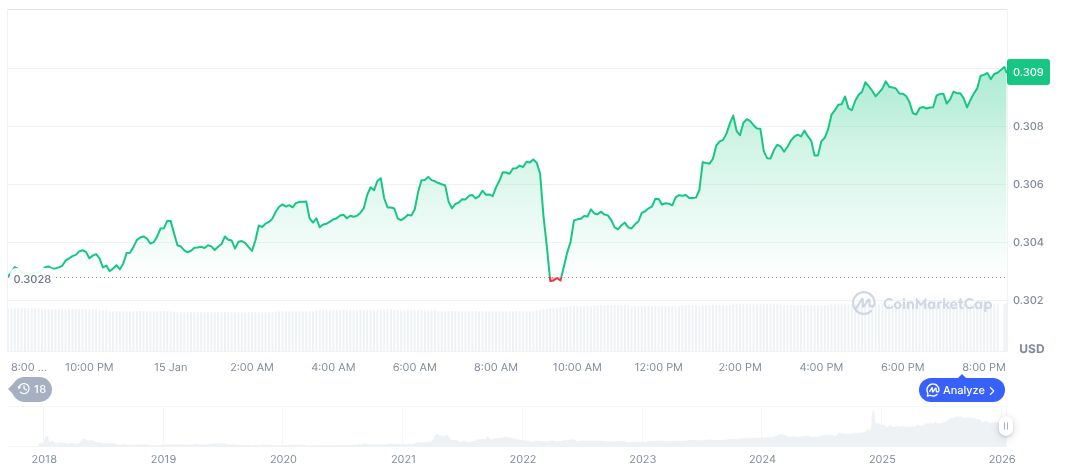Click the USD currency label
The width and height of the screenshot is (1072, 470).
[1031, 348]
